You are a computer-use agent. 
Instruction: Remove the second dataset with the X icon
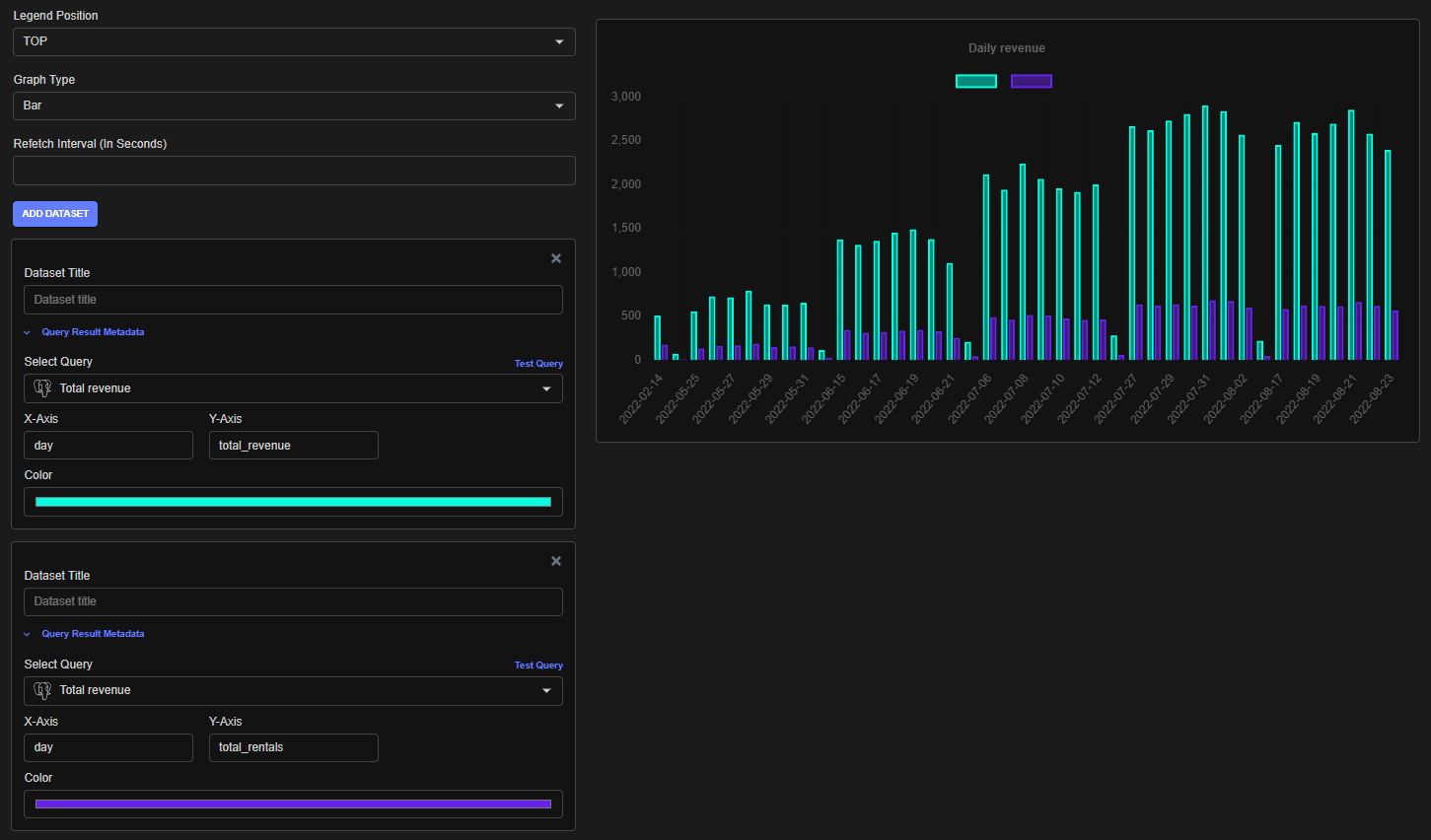(x=556, y=561)
